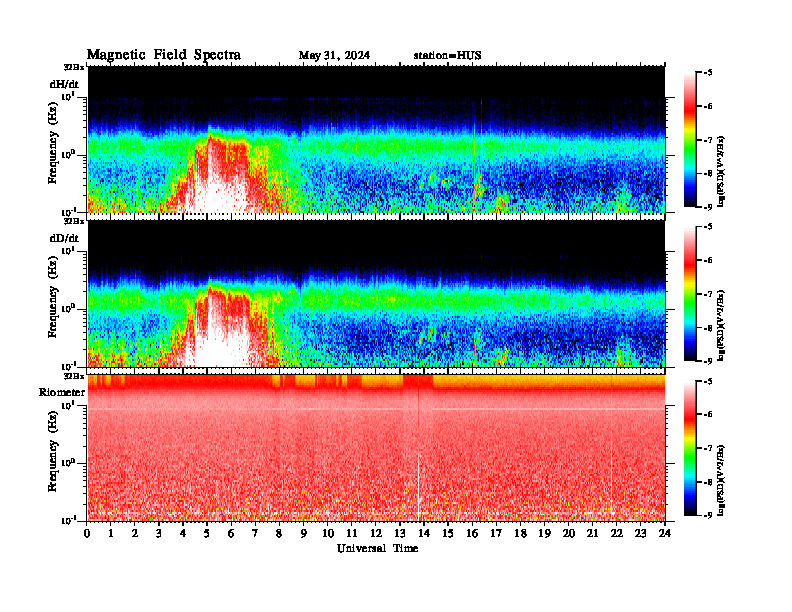792x612 pixels.
Task: Click the "-8" tick on Riometer color scale
Action: point(708,482)
